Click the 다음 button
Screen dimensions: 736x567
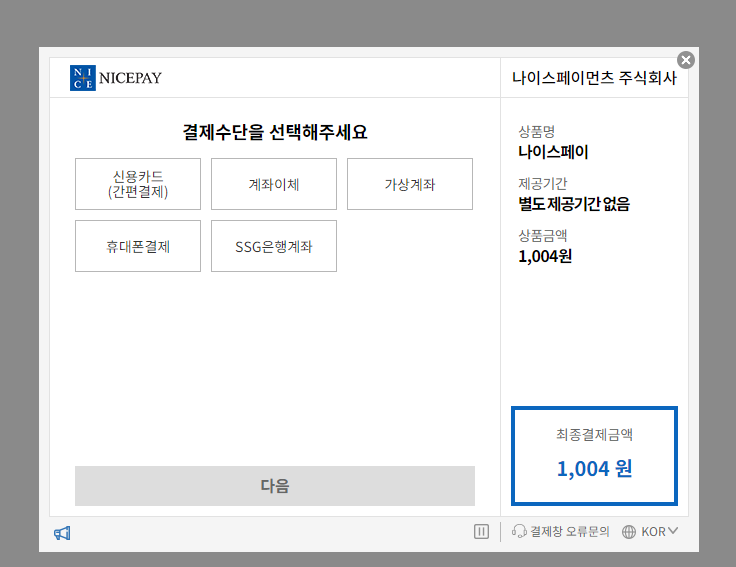point(275,486)
